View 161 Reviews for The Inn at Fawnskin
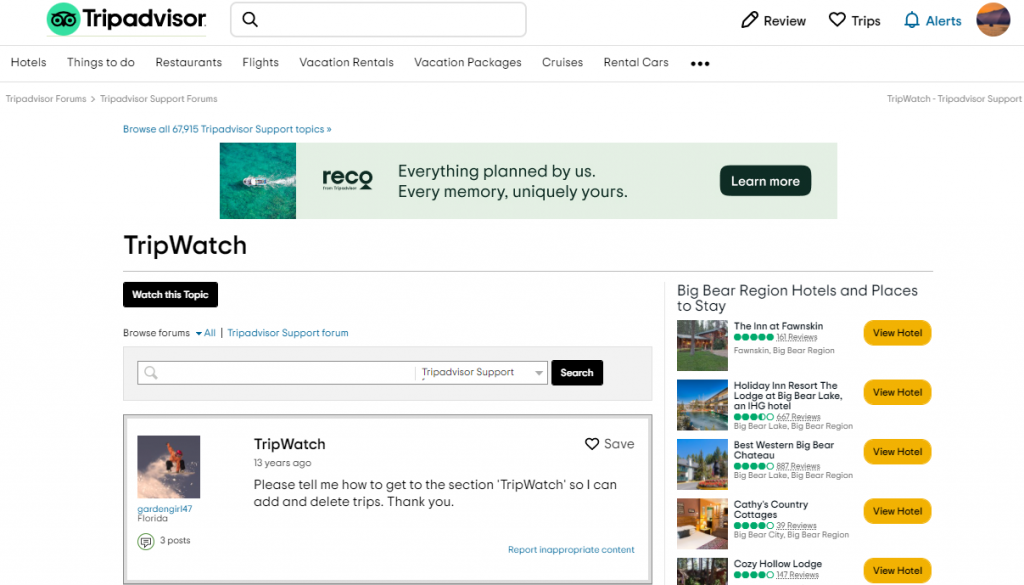Viewport: 1024px width, 585px height. point(797,338)
